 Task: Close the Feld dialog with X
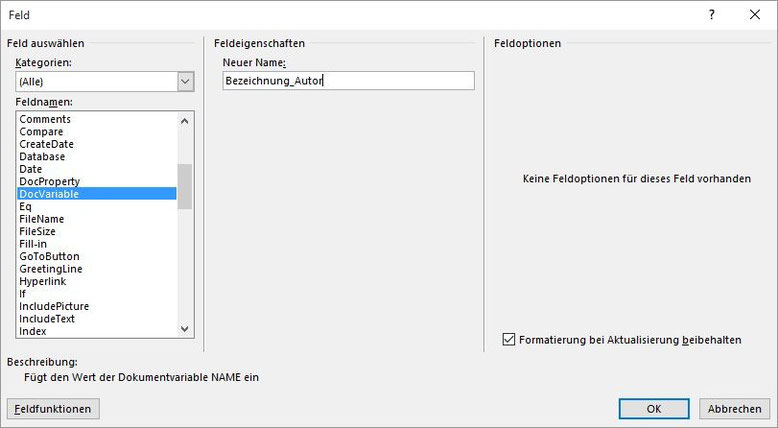(x=755, y=15)
